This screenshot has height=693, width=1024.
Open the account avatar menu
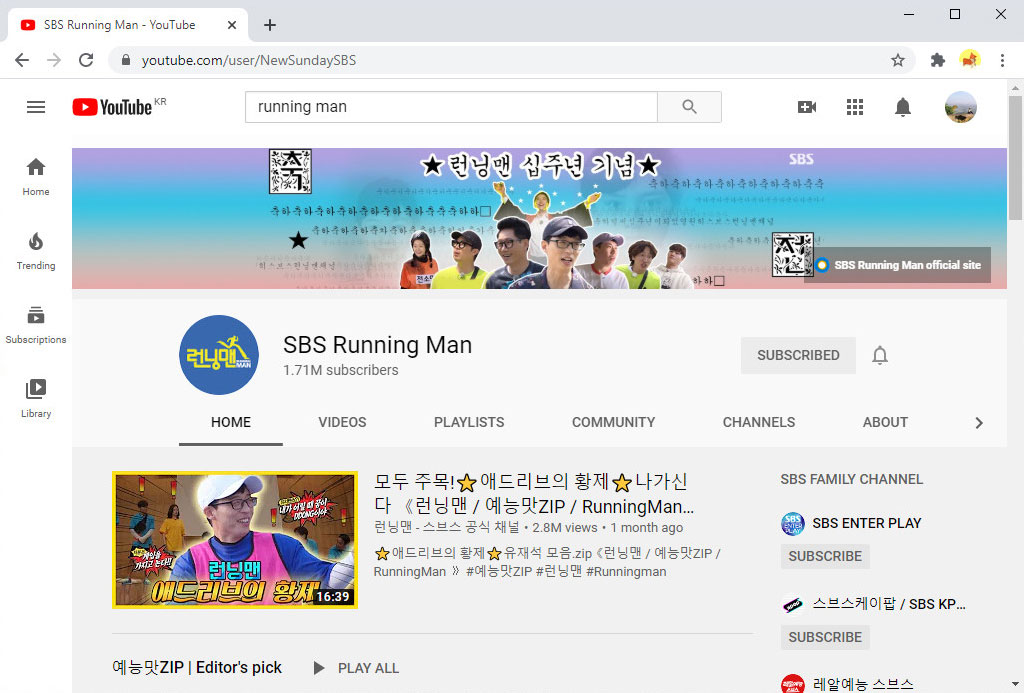click(960, 107)
